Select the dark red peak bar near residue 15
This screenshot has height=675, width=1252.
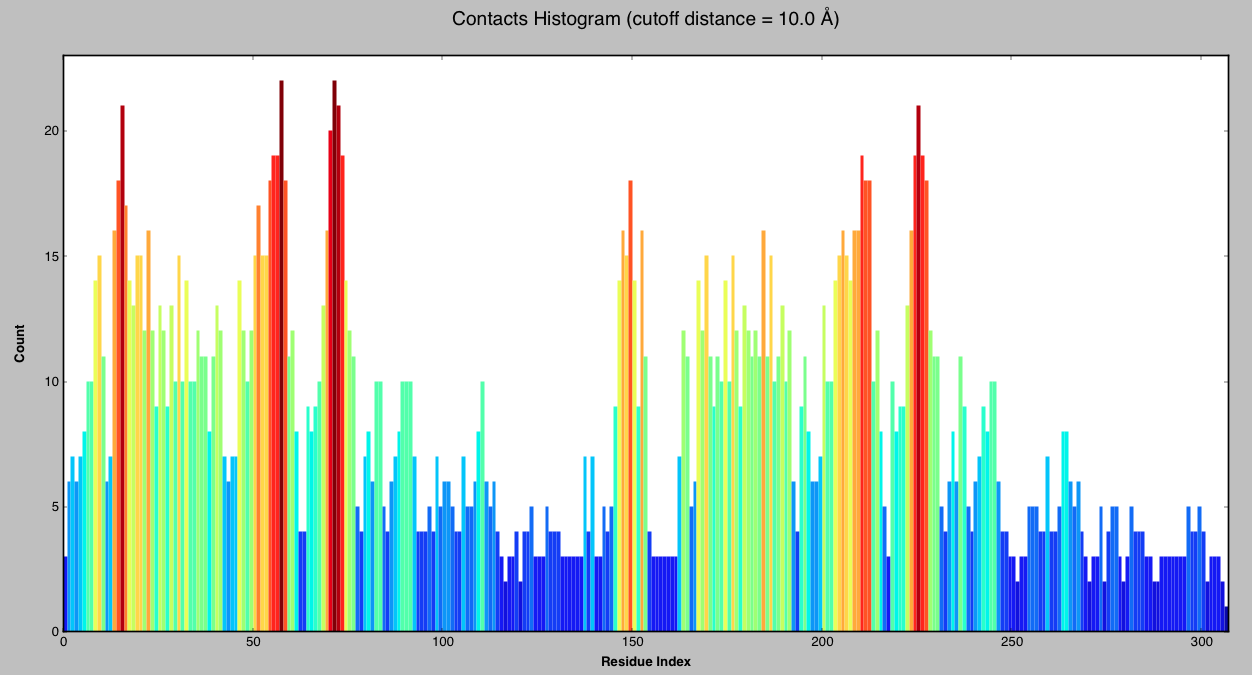click(122, 370)
